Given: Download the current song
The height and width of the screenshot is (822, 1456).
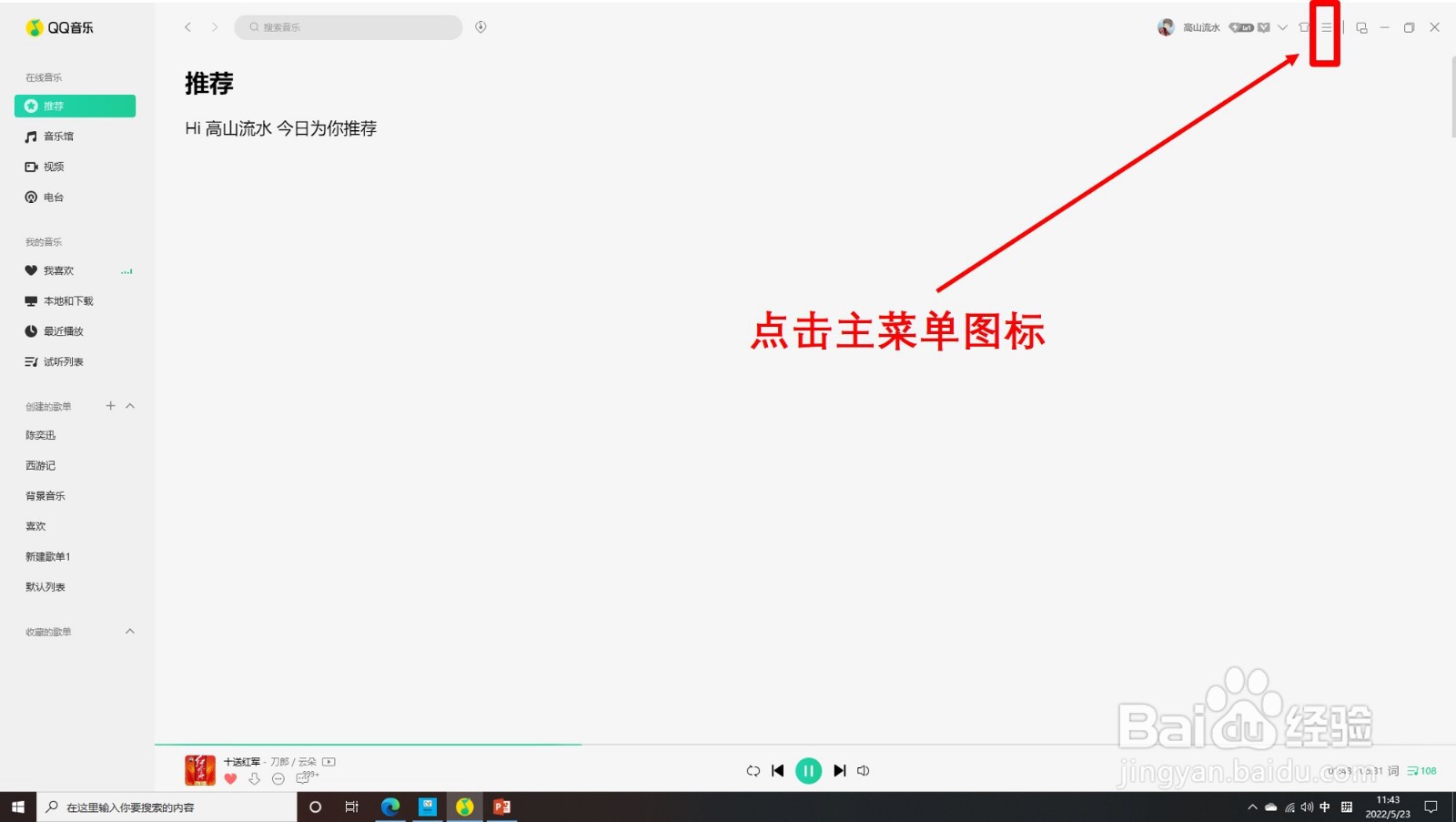Looking at the screenshot, I should click(255, 778).
